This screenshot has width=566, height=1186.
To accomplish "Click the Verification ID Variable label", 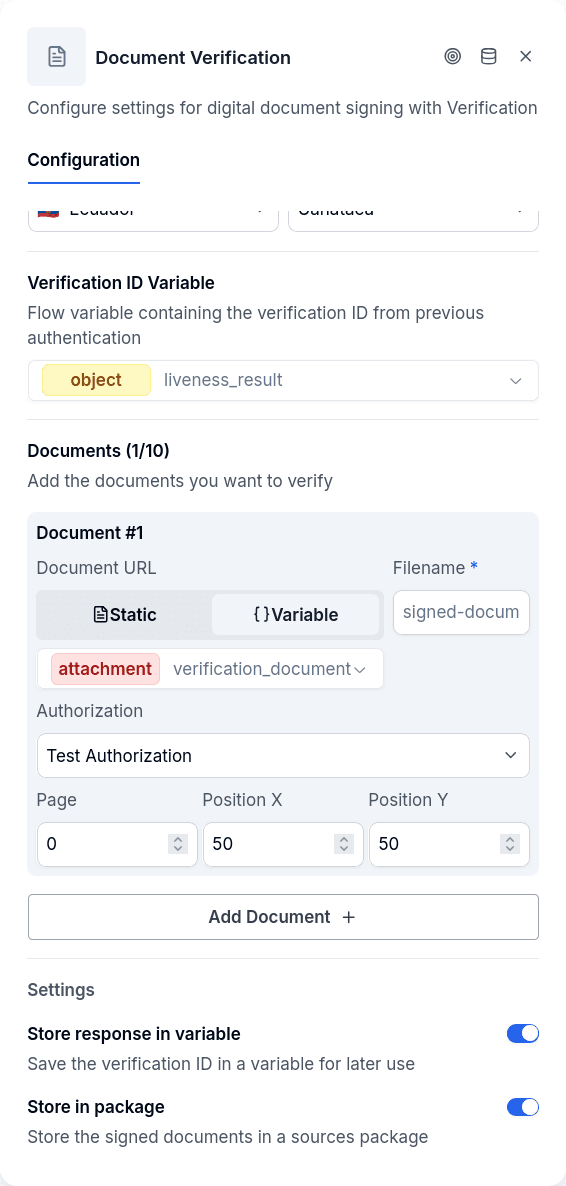I will click(x=121, y=283).
